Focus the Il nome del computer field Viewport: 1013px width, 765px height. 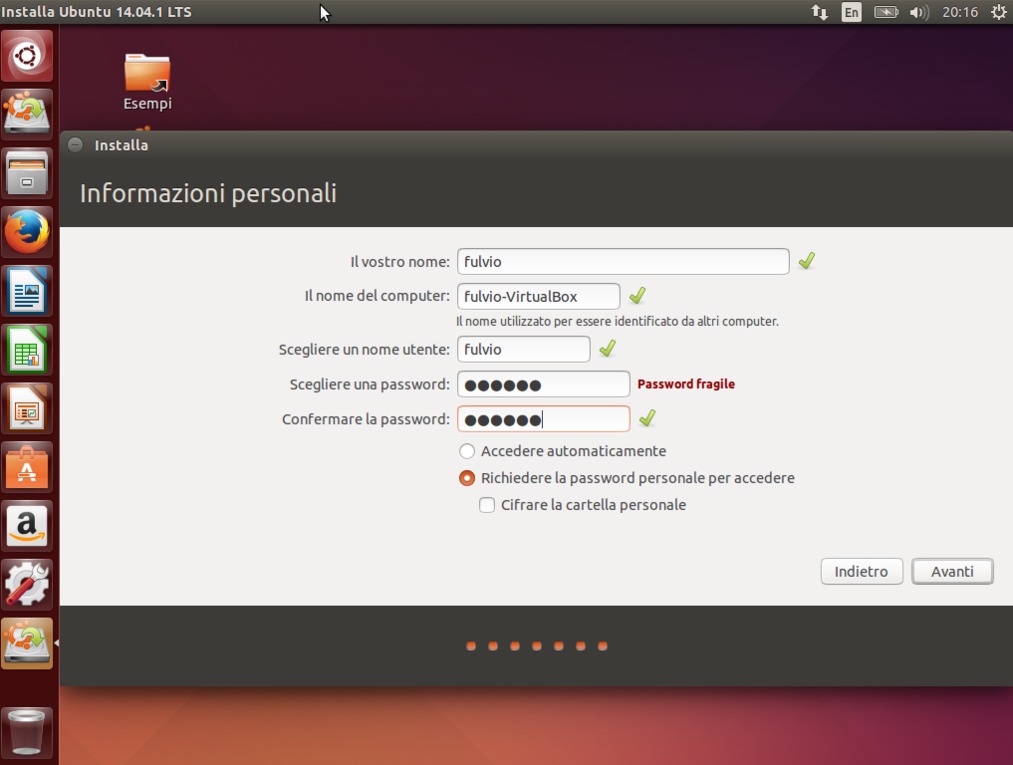538,296
